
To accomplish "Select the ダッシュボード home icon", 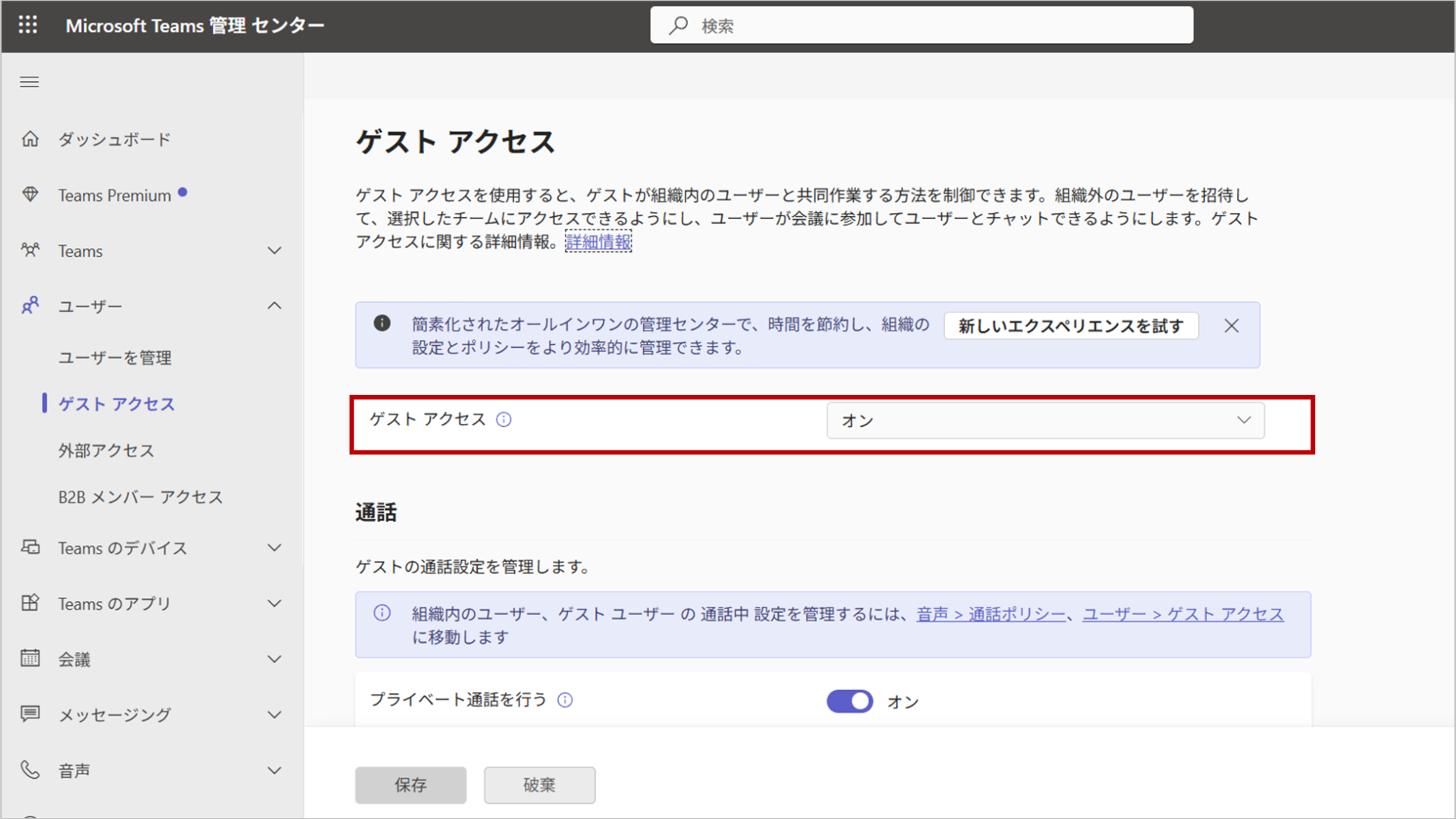I will (30, 139).
